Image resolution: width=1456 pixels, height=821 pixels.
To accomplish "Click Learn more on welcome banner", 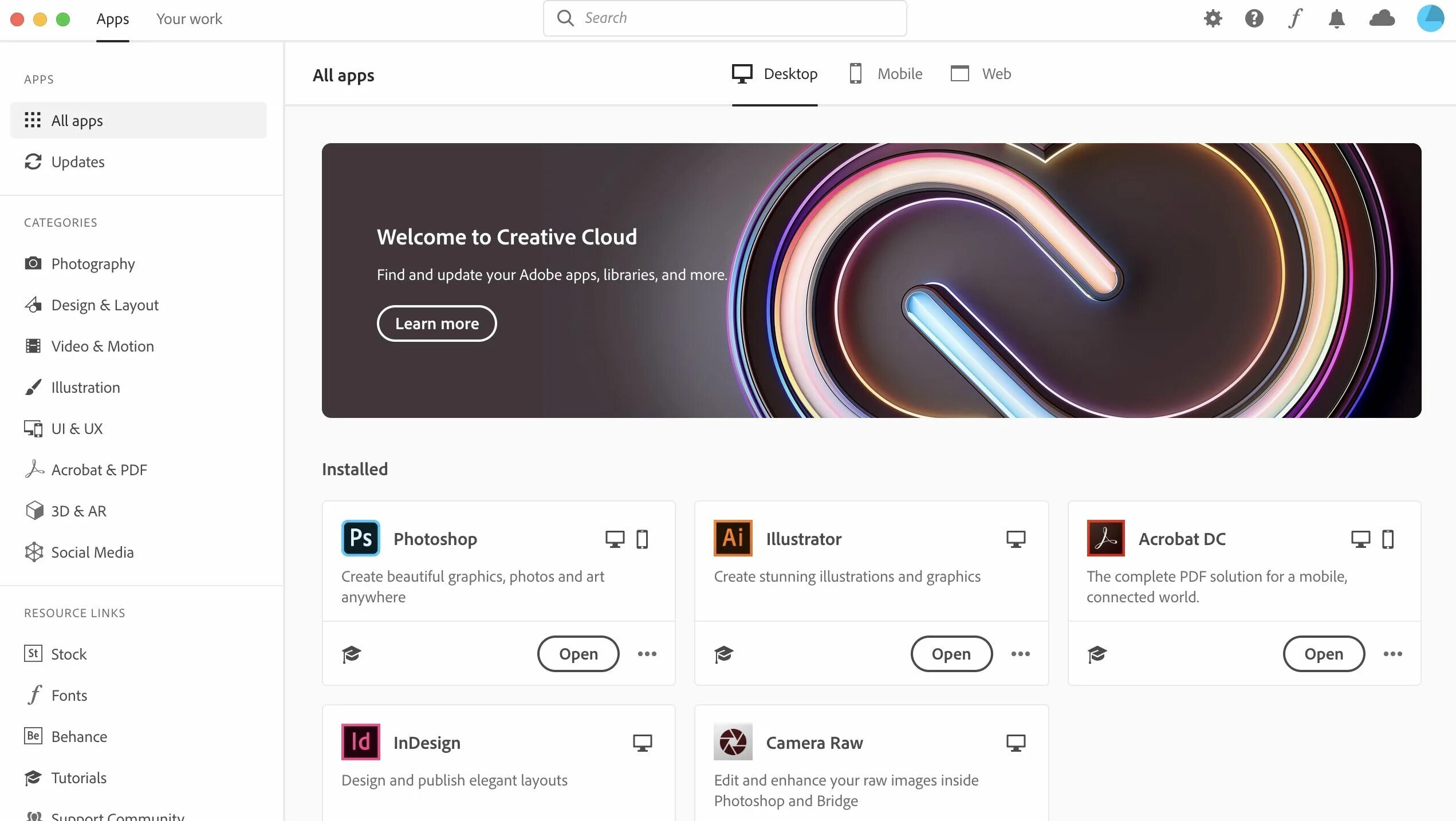I will 437,323.
